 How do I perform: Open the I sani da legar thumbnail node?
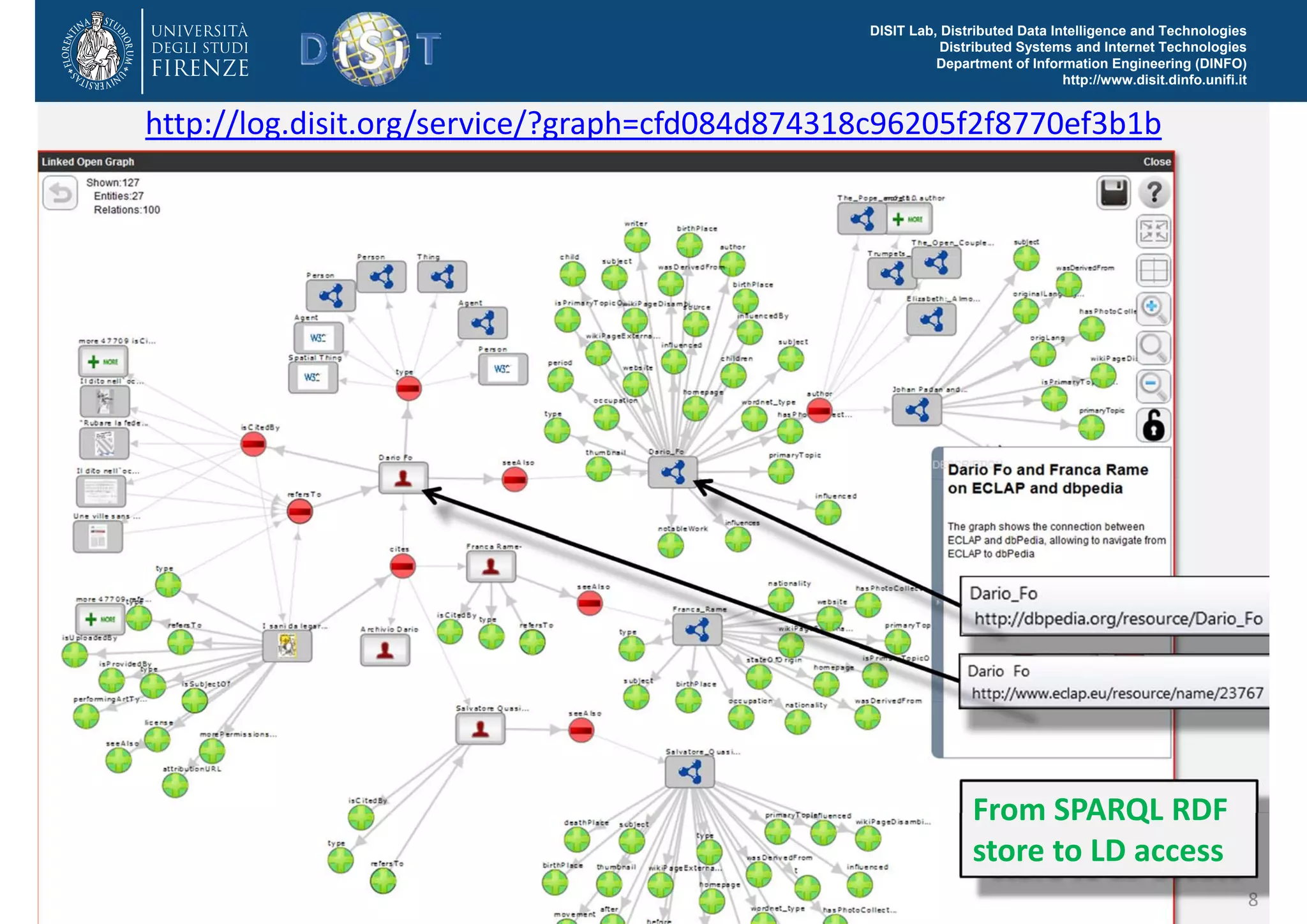point(287,646)
